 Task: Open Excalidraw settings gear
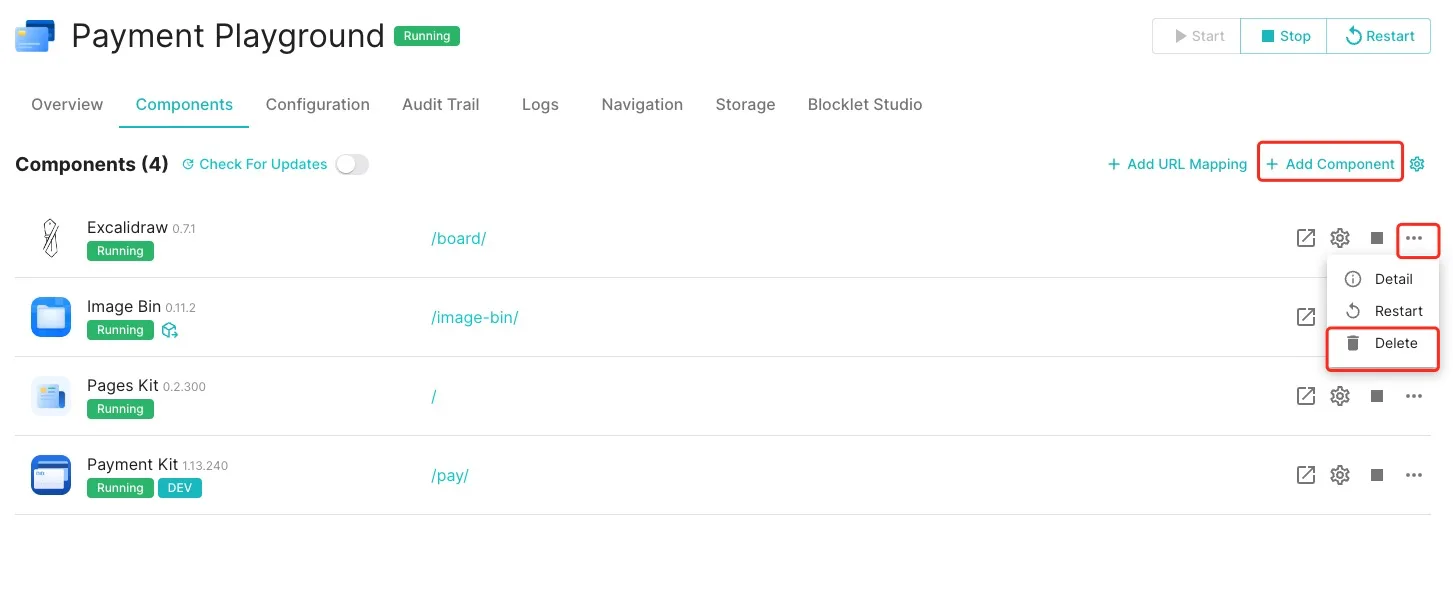pos(1340,238)
